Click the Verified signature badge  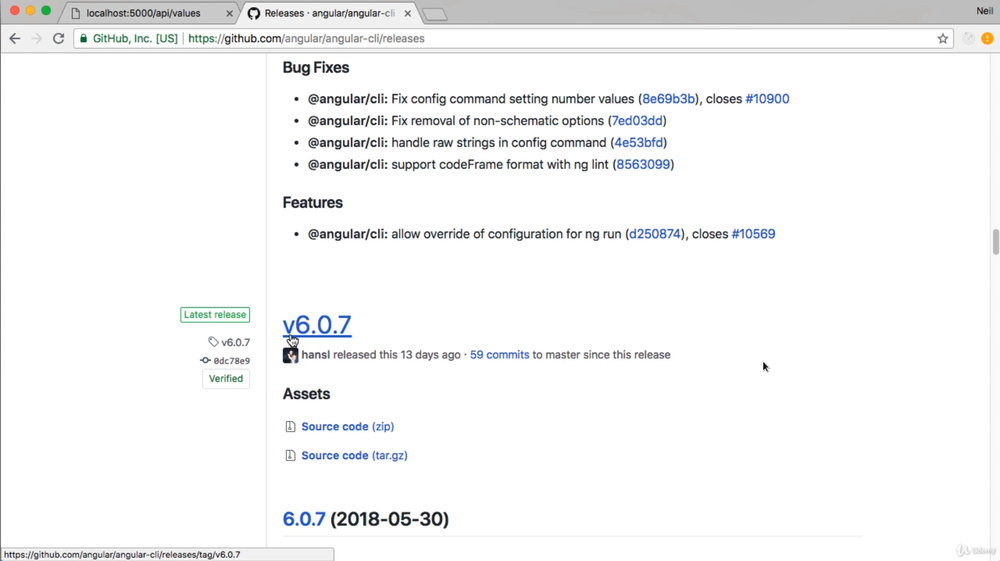(x=226, y=379)
